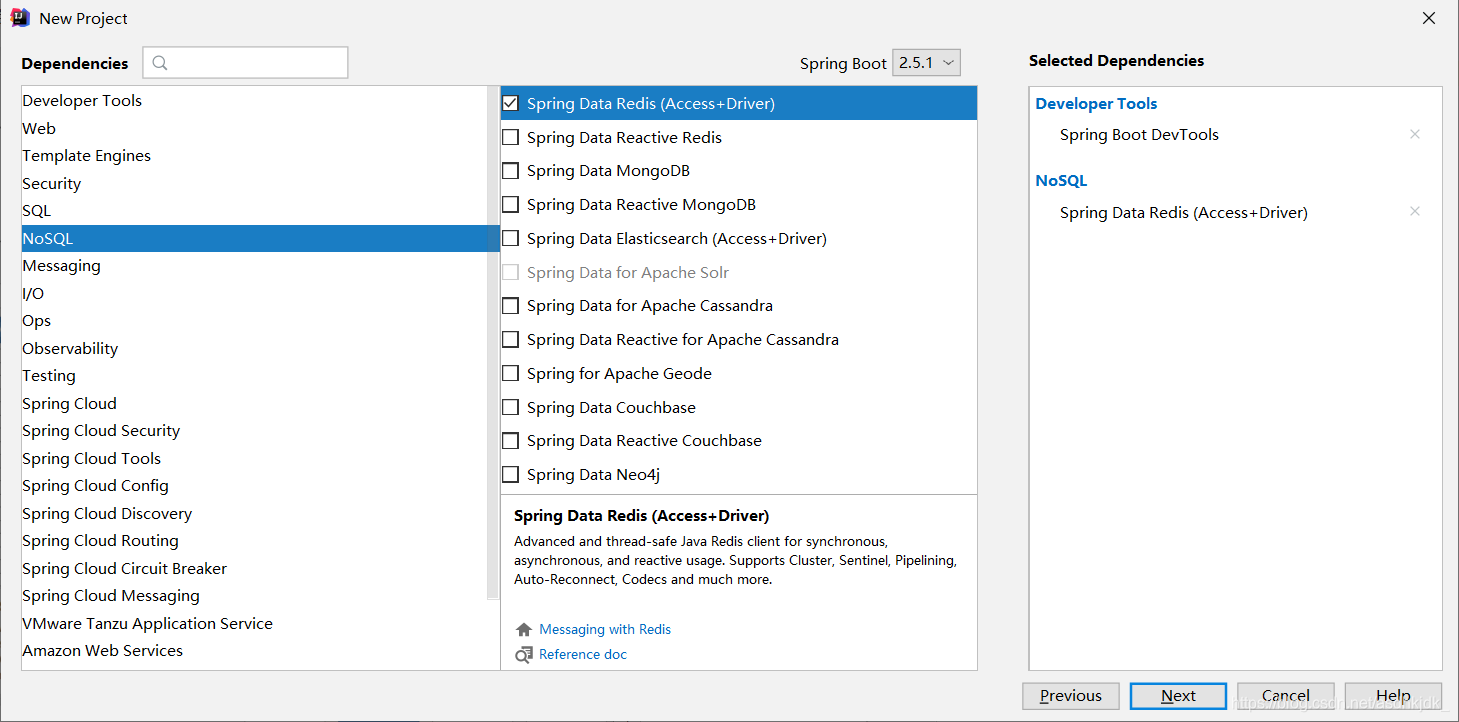The image size is (1459, 722).
Task: Click the IntelliJ IDEA logo icon
Action: point(20,18)
